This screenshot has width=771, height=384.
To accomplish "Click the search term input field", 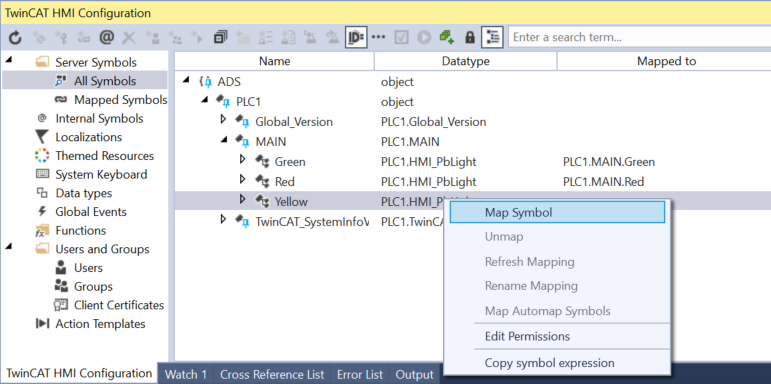I will pos(639,37).
